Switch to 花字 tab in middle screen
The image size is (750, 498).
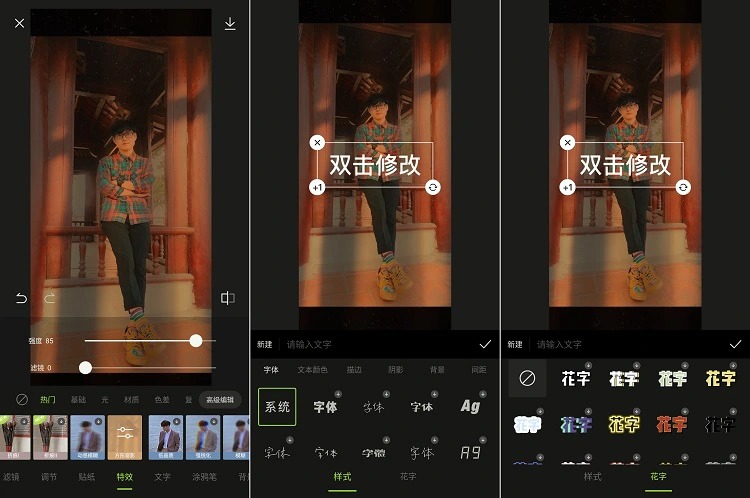coord(408,476)
